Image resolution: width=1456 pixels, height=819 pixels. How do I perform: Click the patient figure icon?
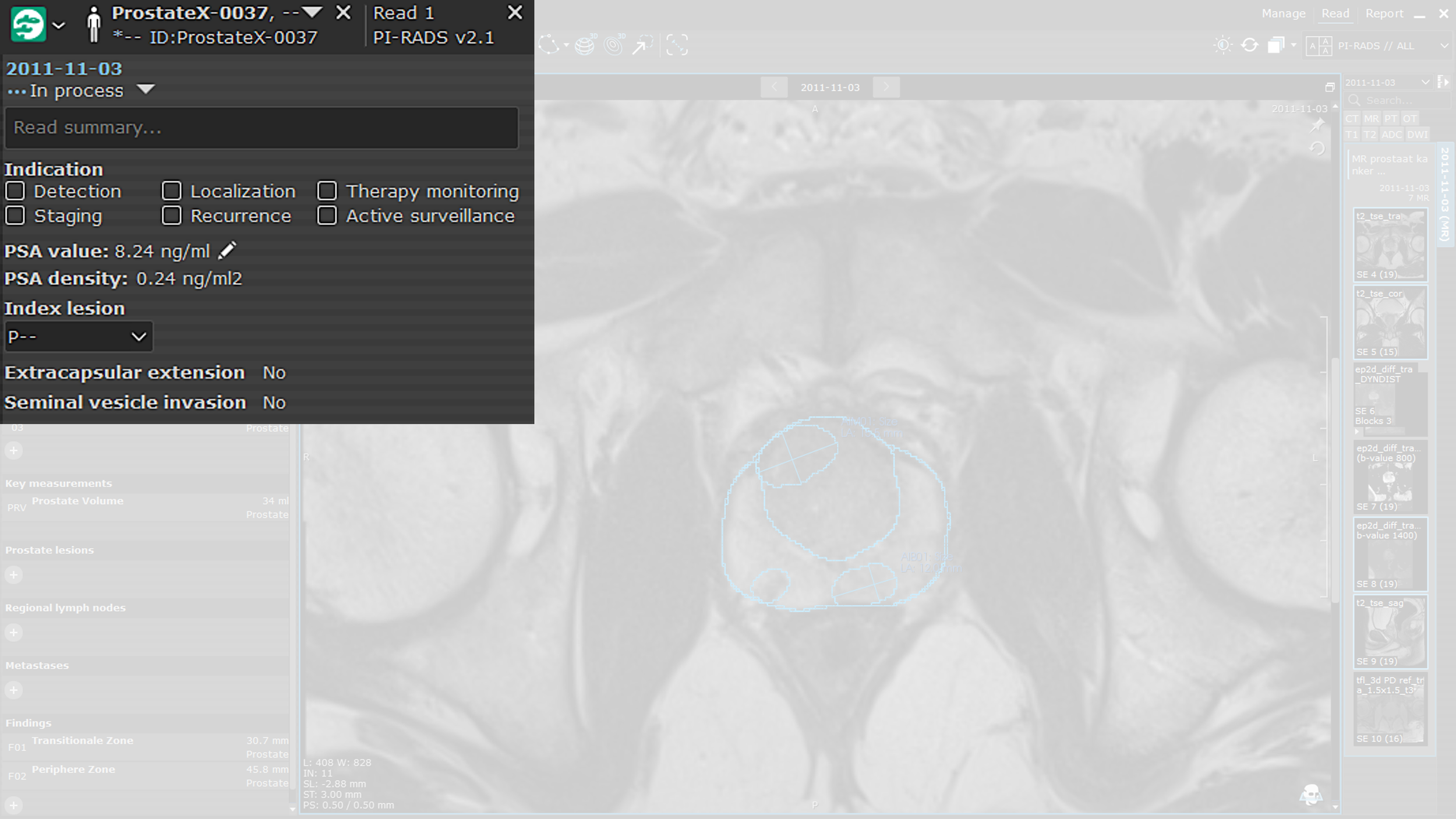click(93, 24)
